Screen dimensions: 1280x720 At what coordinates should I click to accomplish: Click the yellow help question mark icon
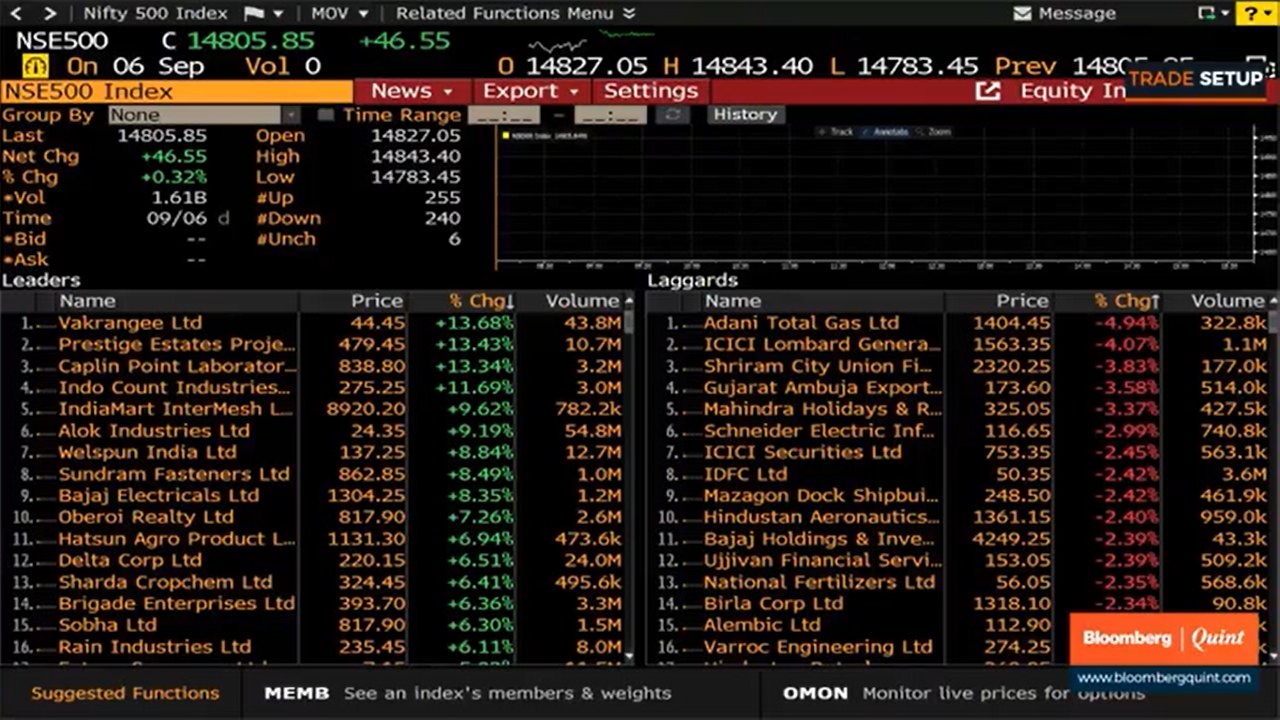pos(1255,13)
